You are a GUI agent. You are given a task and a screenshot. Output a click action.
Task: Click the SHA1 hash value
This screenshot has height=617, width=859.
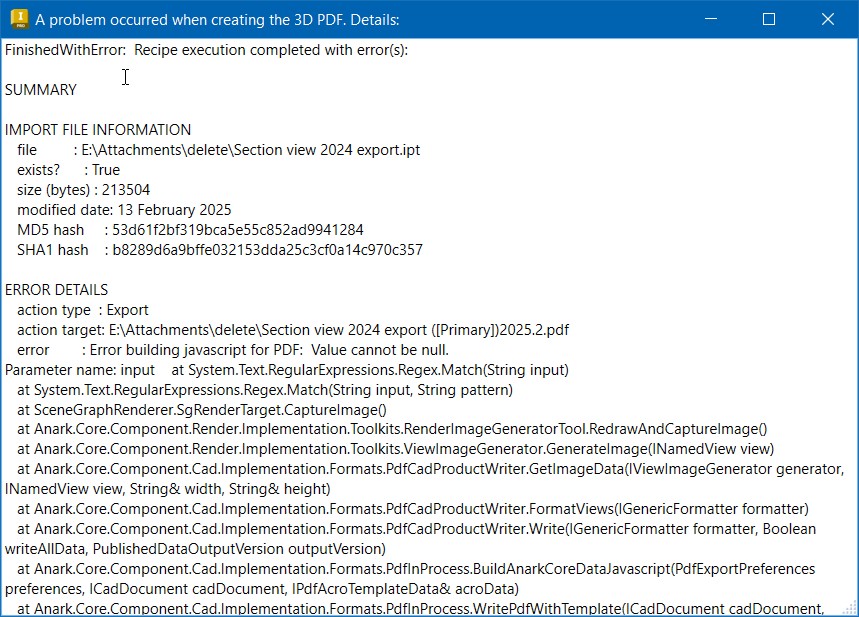(x=267, y=250)
